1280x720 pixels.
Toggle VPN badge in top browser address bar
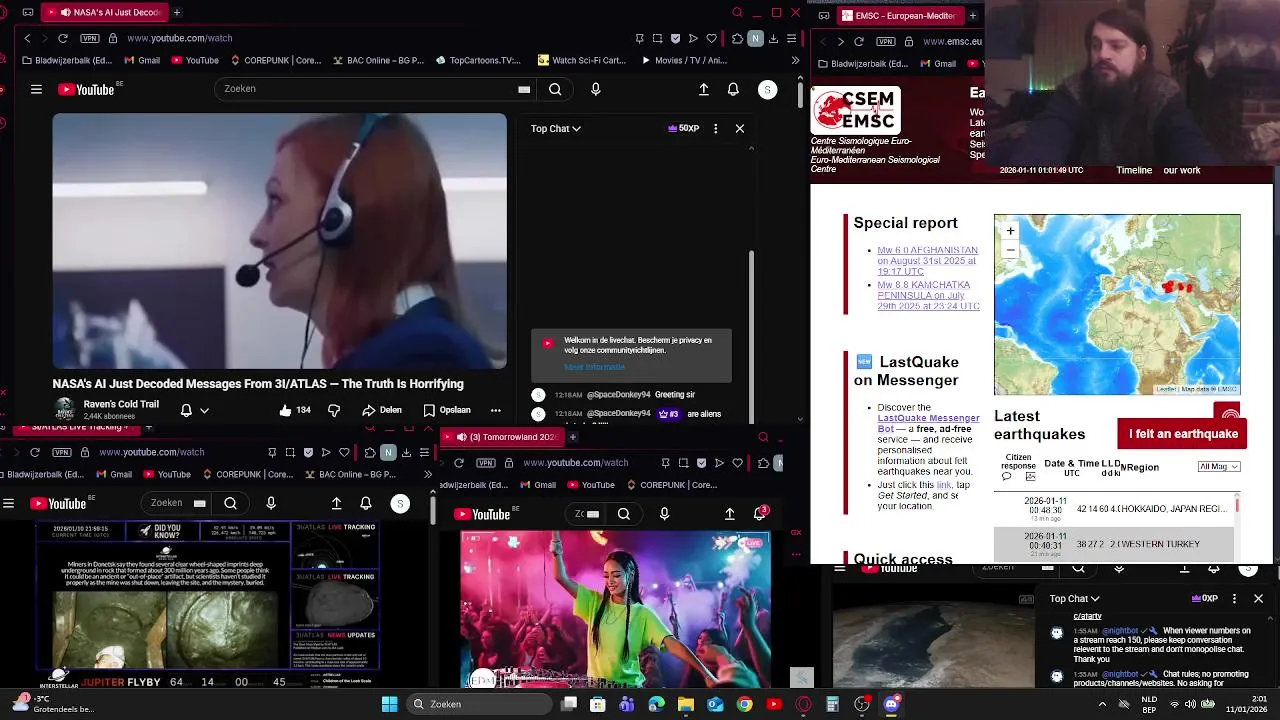90,38
